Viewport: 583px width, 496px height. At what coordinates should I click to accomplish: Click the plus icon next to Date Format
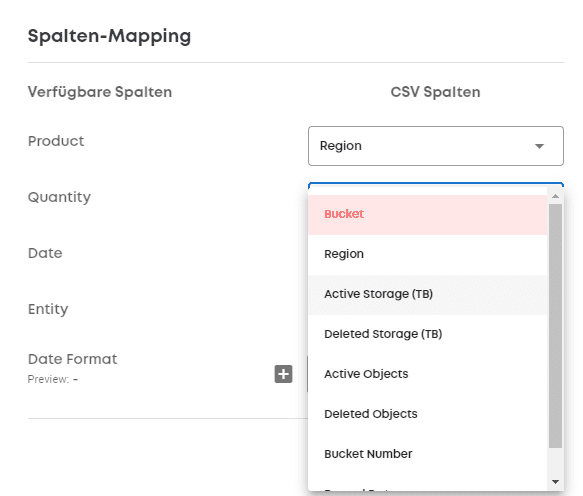point(283,374)
